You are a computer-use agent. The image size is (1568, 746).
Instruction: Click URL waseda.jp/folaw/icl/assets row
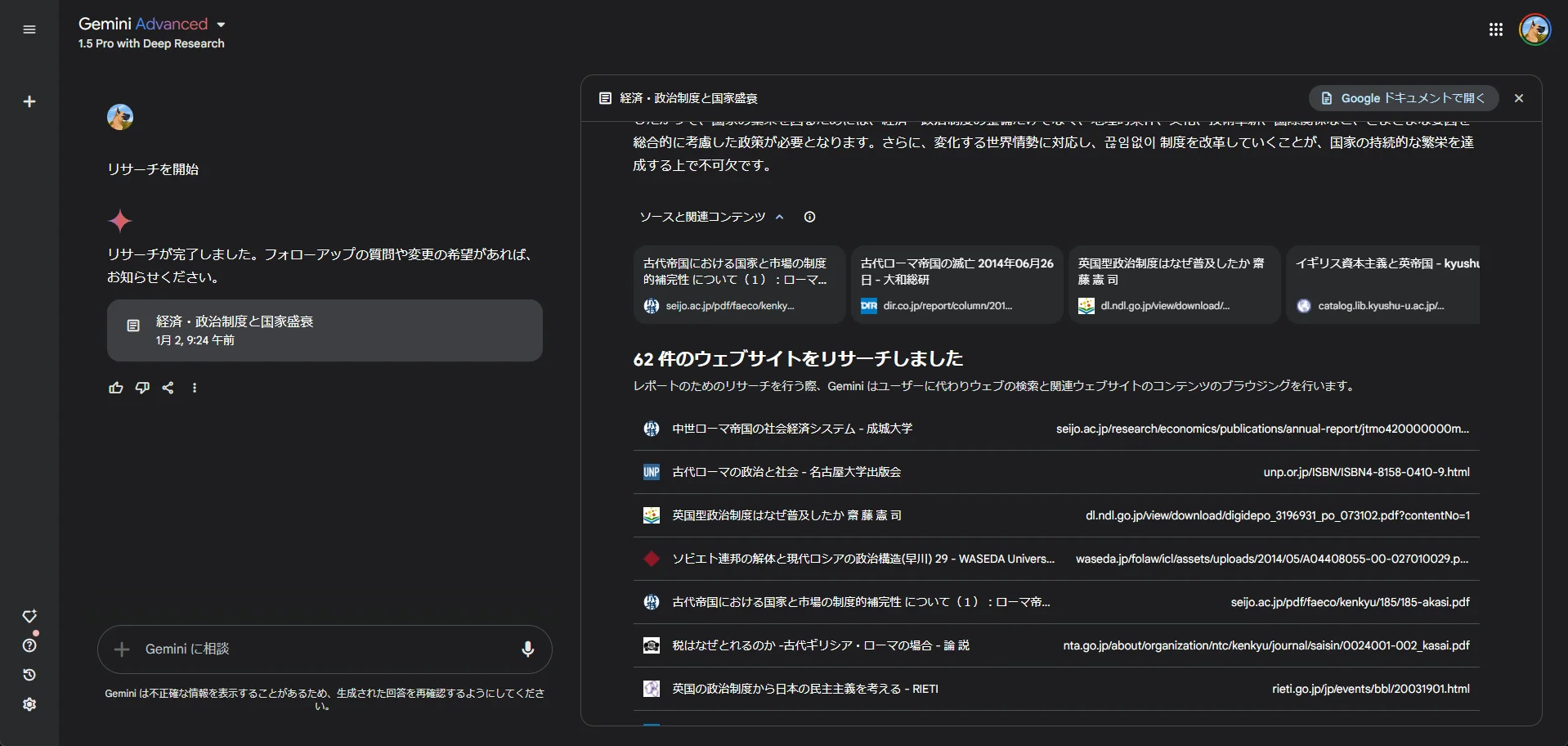coord(1272,559)
